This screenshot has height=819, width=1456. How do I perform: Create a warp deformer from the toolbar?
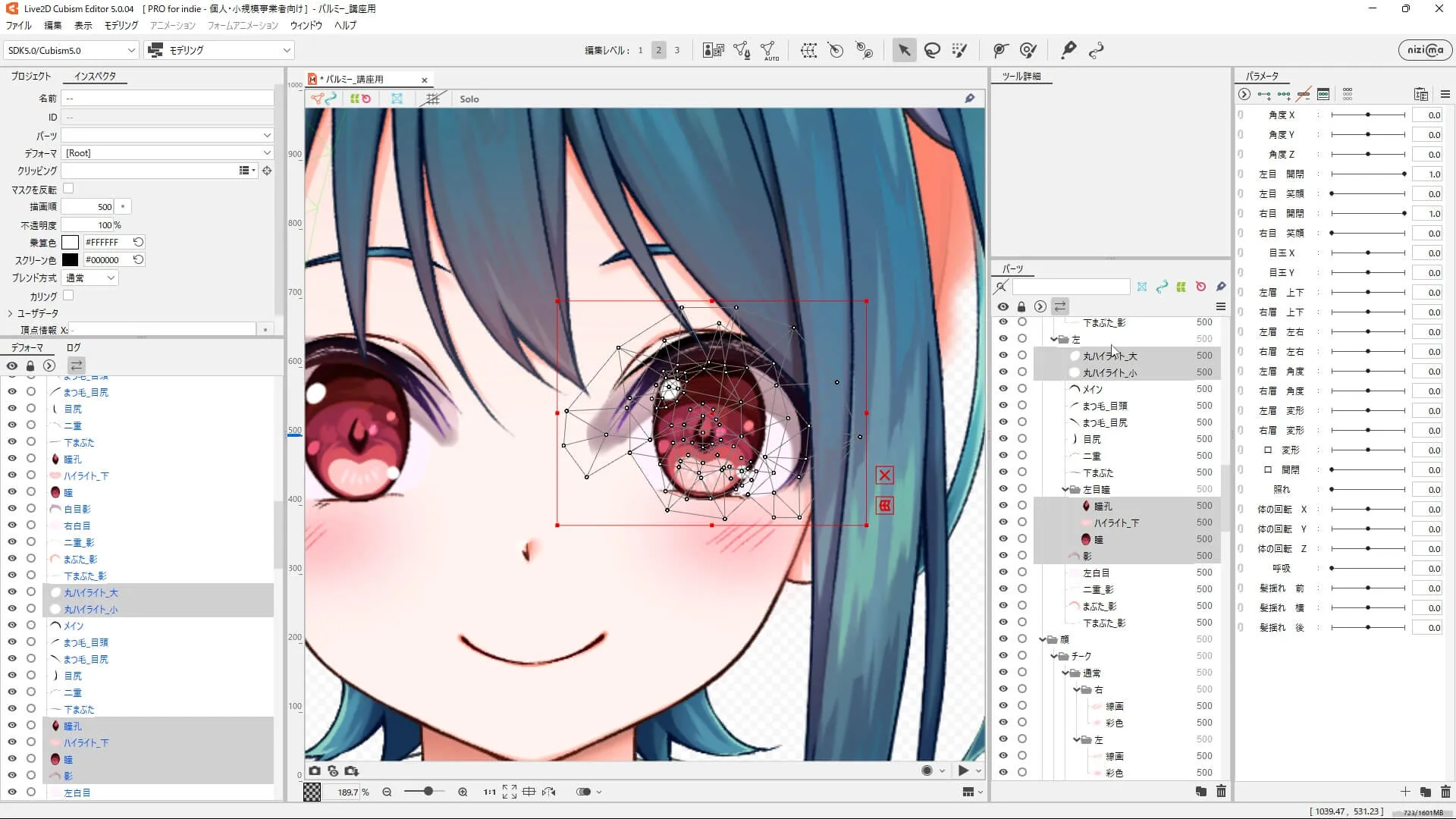tap(808, 50)
